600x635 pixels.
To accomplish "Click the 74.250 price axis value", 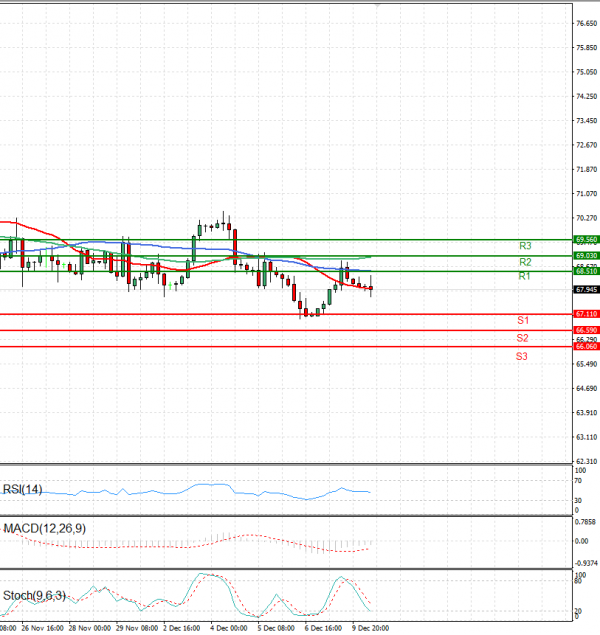I will point(587,96).
